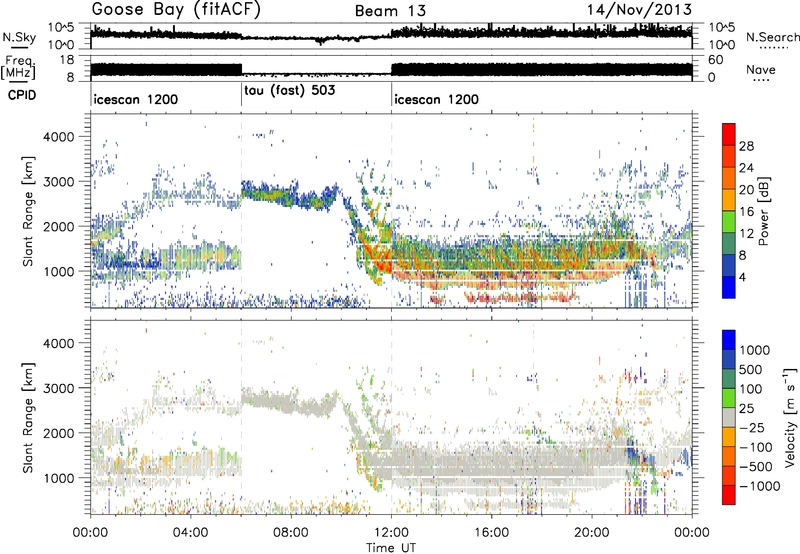Image resolution: width=800 pixels, height=554 pixels.
Task: Click the '28' tick on the Power scale
Action: [x=746, y=146]
